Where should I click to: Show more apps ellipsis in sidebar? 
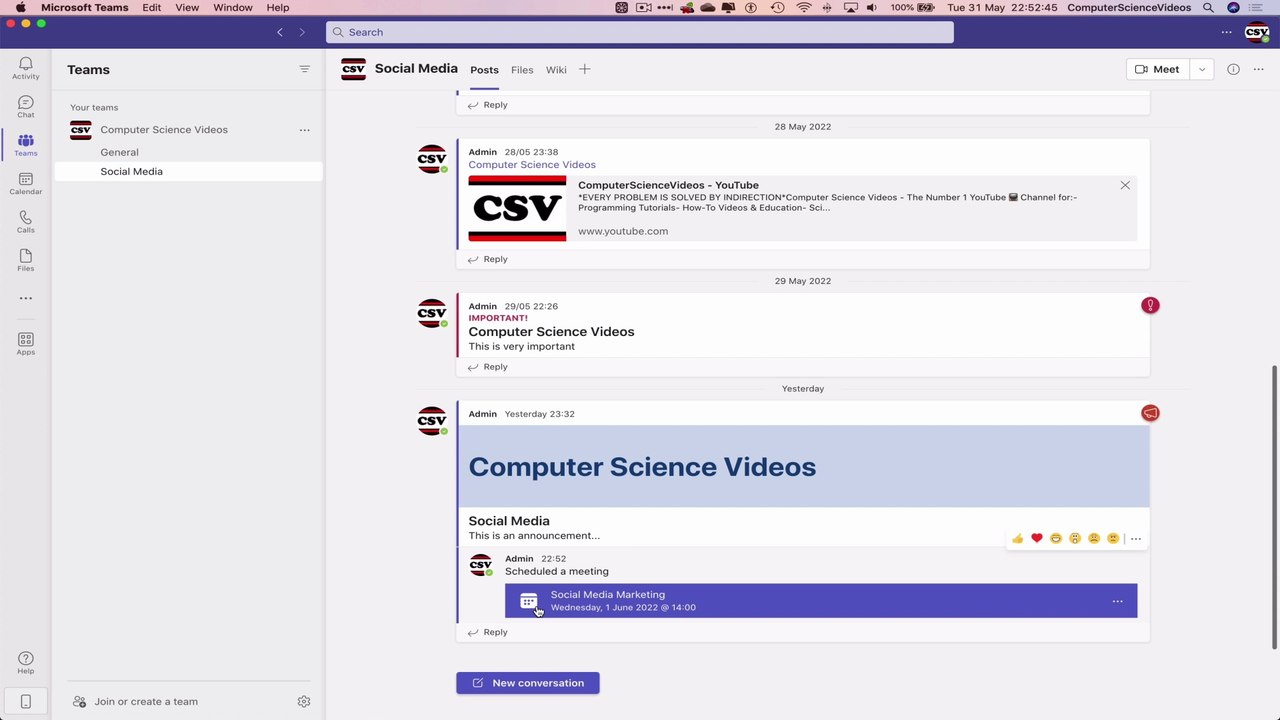point(26,298)
